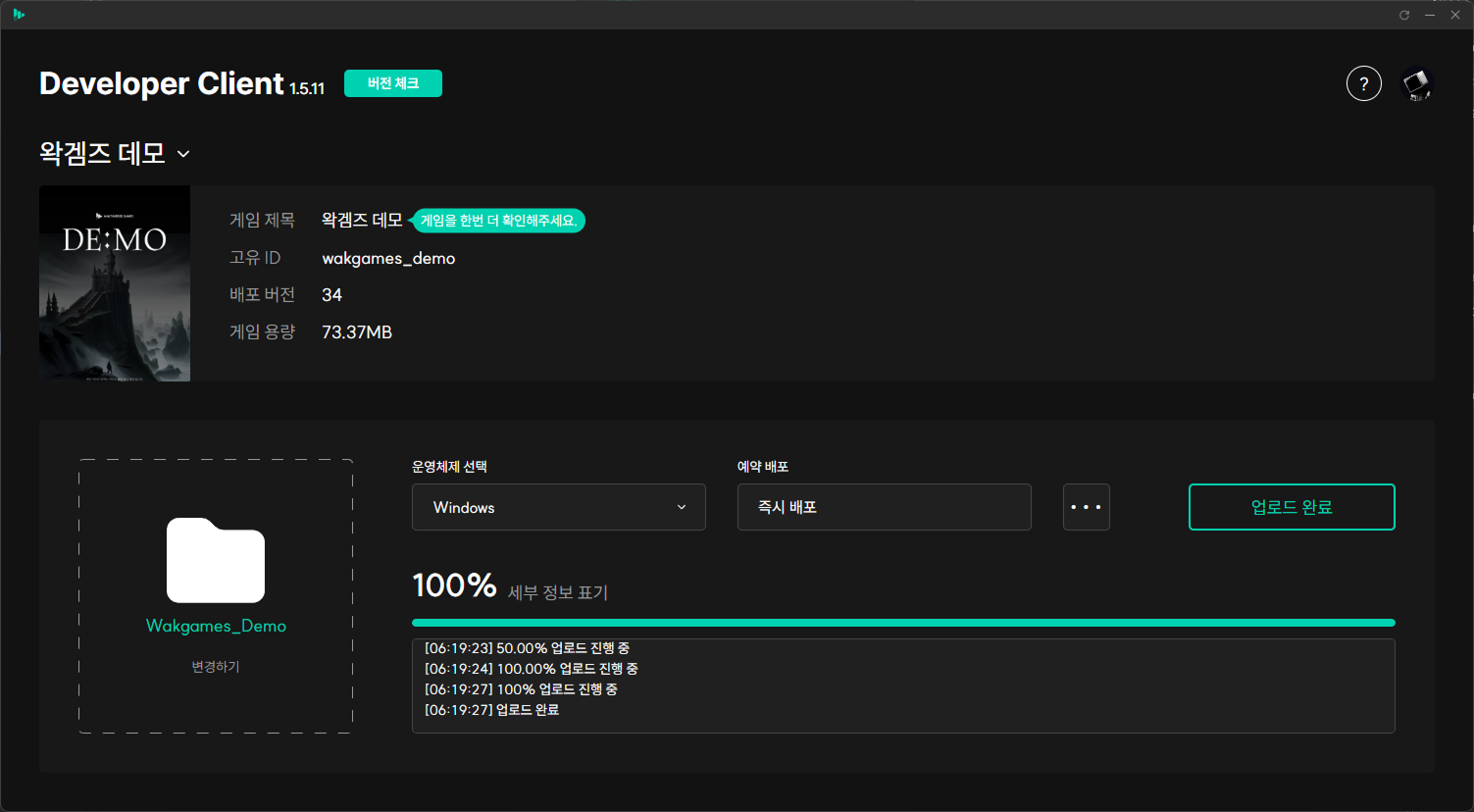The height and width of the screenshot is (812, 1474).
Task: Minimize the Developer Client window
Action: (x=1430, y=15)
